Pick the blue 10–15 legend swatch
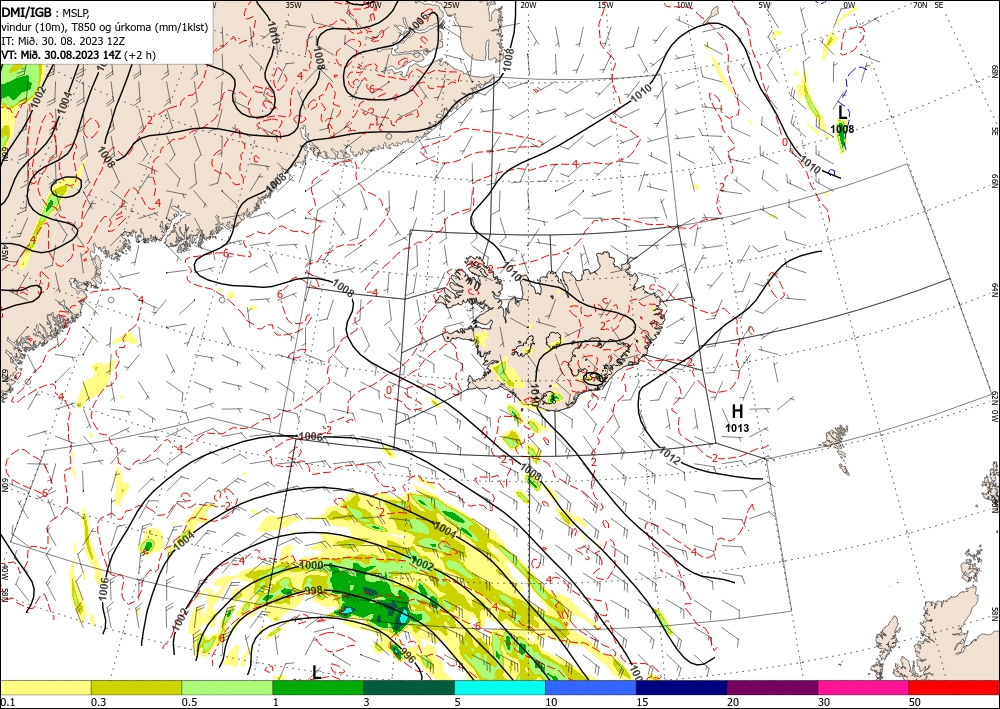Viewport: 1000px width, 709px height. [591, 687]
